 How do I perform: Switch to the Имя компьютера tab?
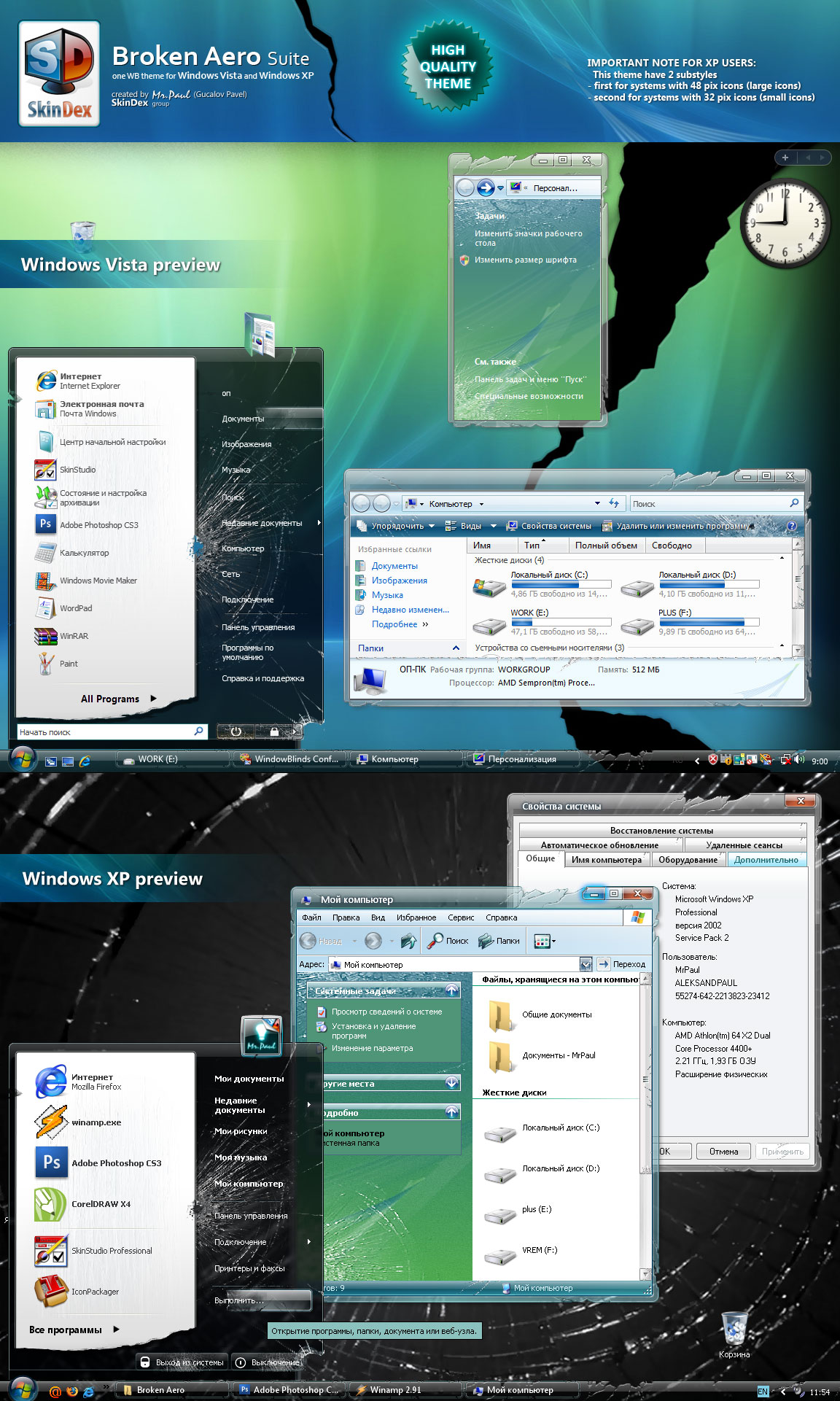tap(607, 860)
